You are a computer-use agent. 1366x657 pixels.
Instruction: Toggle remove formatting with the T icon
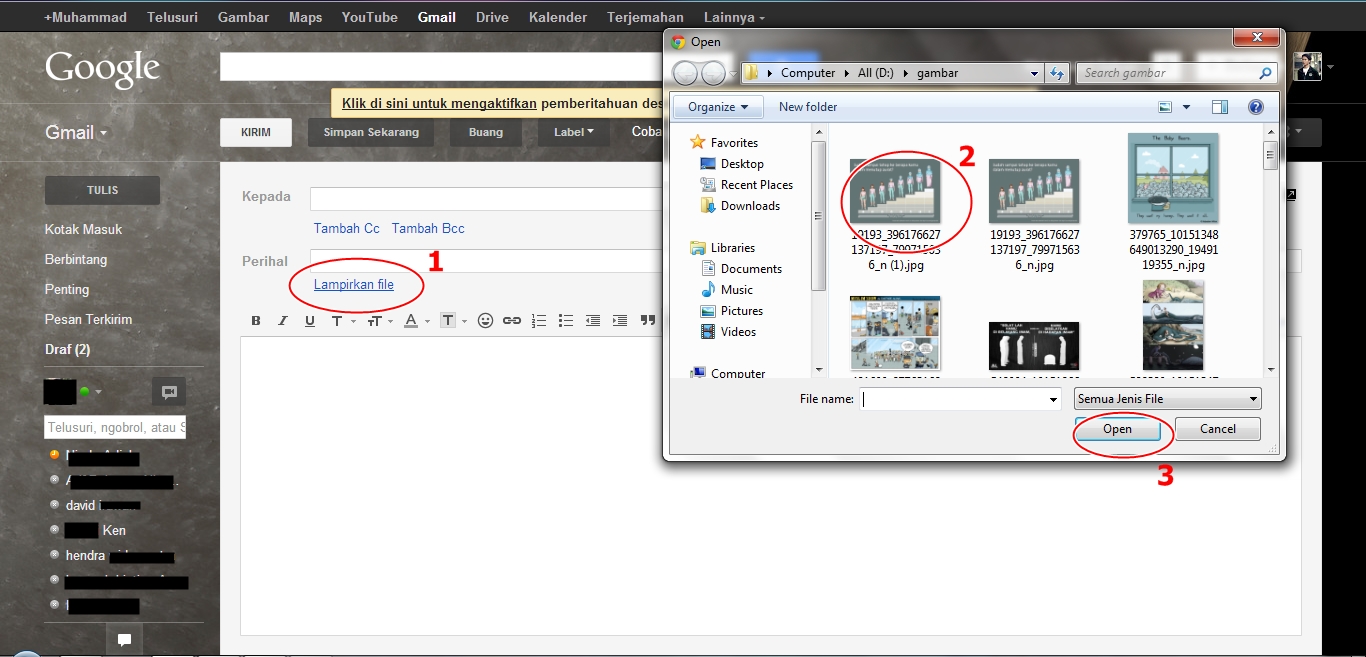(x=448, y=320)
